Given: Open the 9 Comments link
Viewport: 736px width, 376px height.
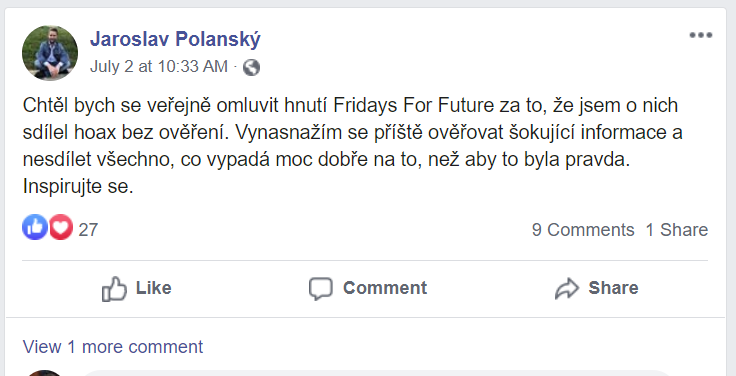Looking at the screenshot, I should click(583, 230).
